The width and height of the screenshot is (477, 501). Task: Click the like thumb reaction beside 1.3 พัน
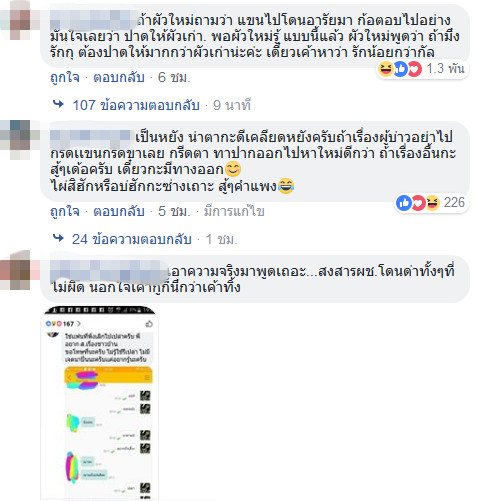[400, 69]
